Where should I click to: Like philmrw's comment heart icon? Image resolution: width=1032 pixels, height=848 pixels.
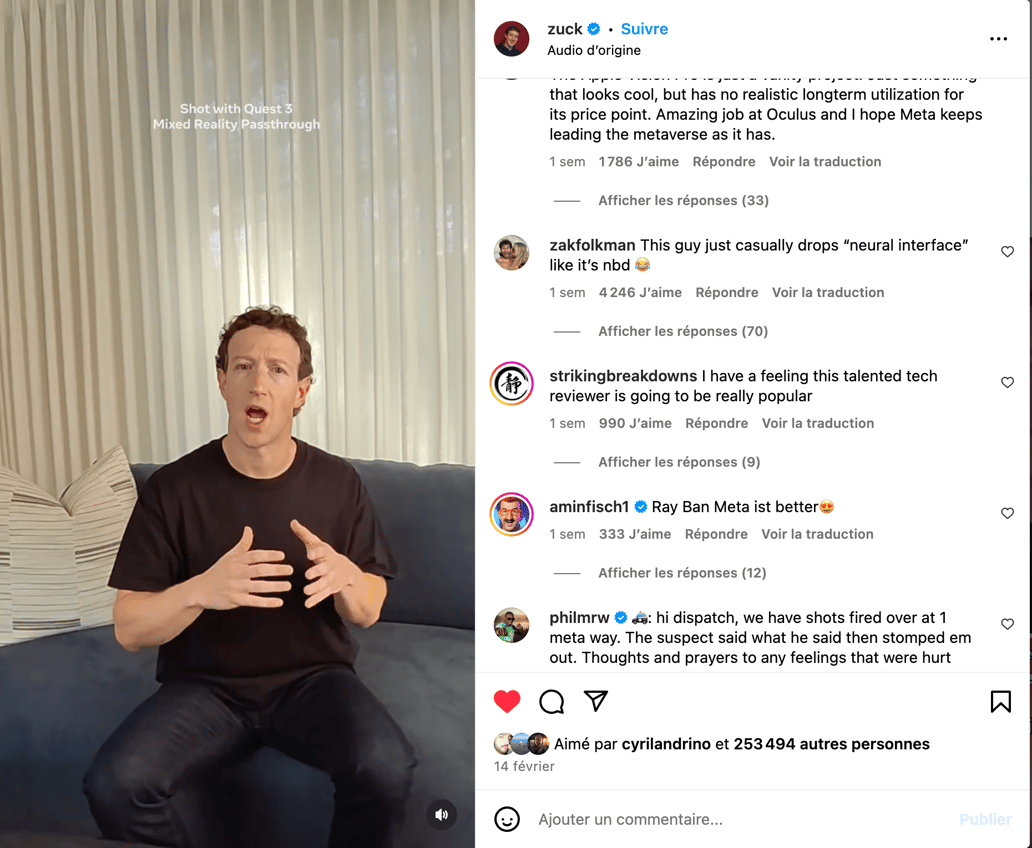[x=1007, y=623]
